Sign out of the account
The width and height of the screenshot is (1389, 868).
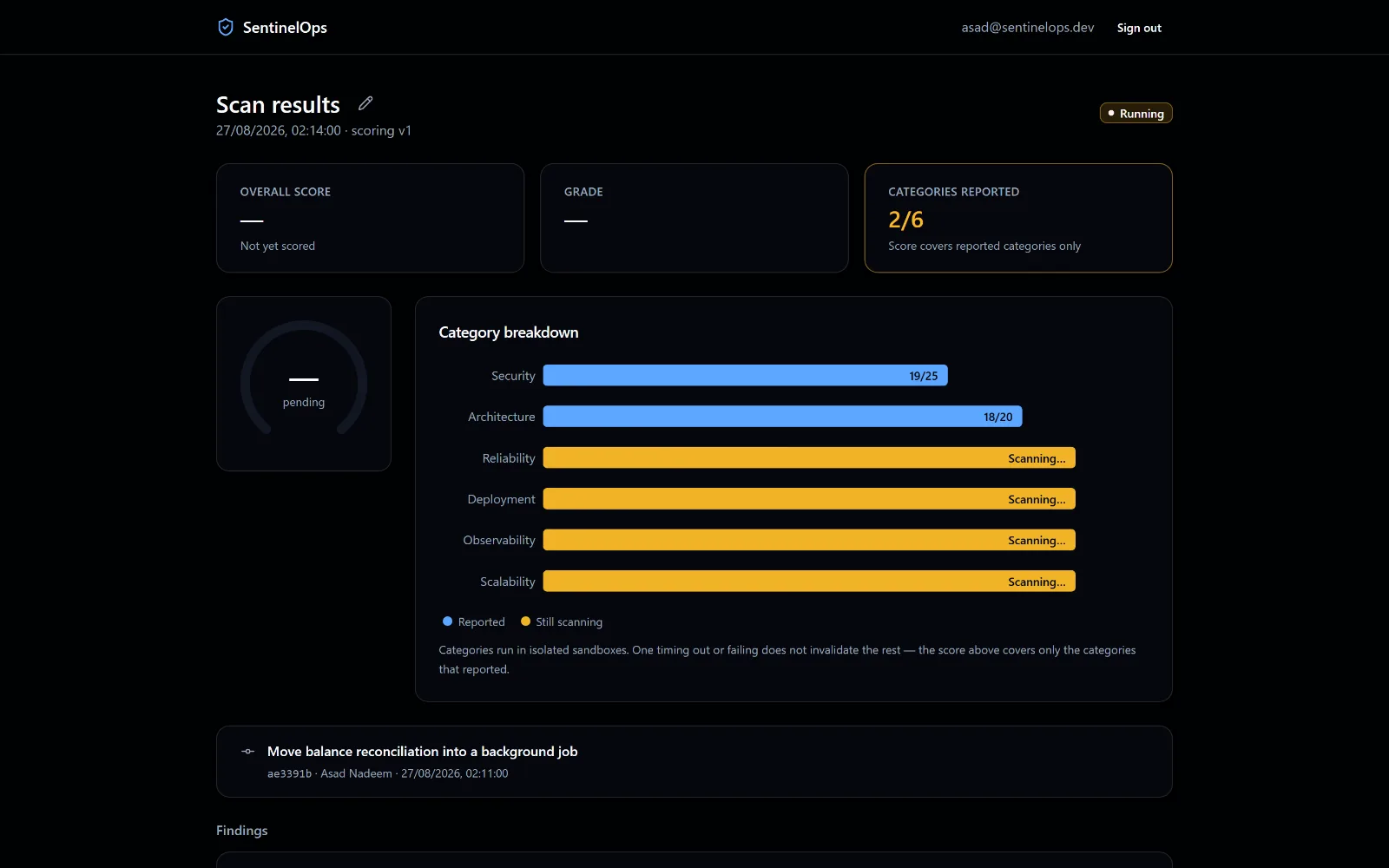1139,28
